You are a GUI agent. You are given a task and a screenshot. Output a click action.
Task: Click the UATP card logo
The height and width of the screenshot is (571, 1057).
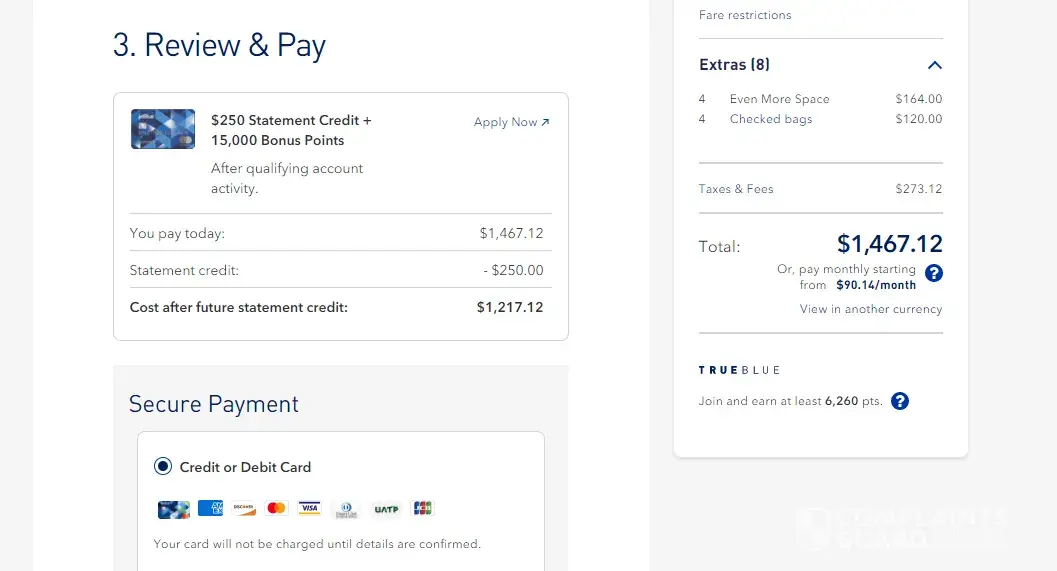(386, 509)
